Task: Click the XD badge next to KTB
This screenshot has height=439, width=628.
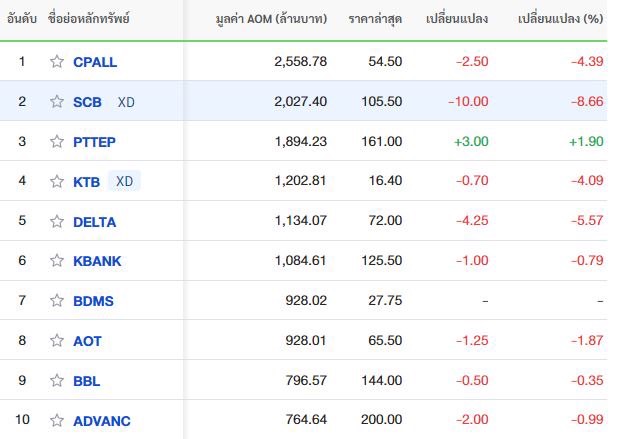Action: point(124,181)
